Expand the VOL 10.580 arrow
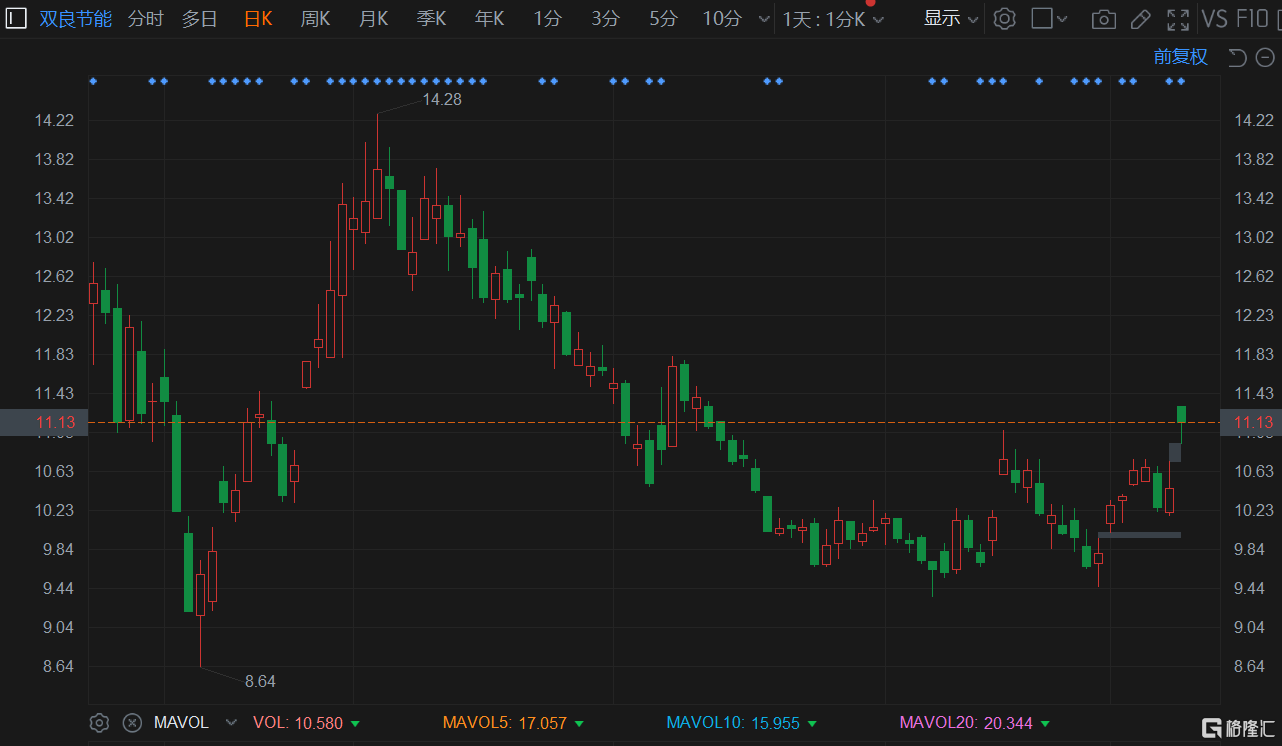This screenshot has width=1282, height=746. 355,723
